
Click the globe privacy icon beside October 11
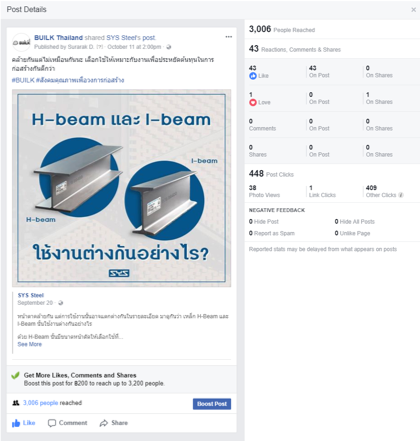coord(169,47)
